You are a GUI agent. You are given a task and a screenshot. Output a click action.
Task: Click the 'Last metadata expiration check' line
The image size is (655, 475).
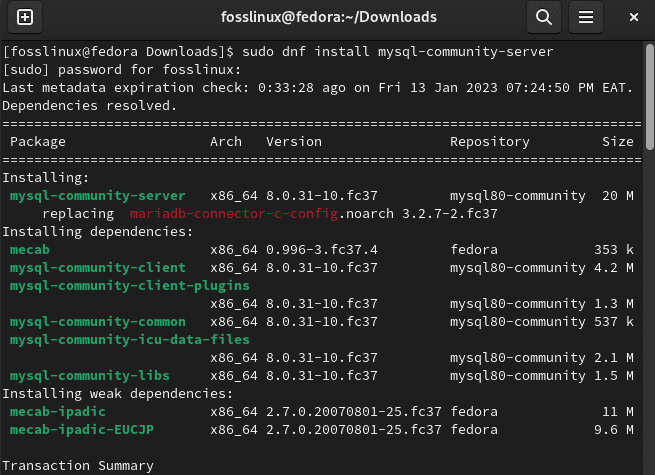318,88
